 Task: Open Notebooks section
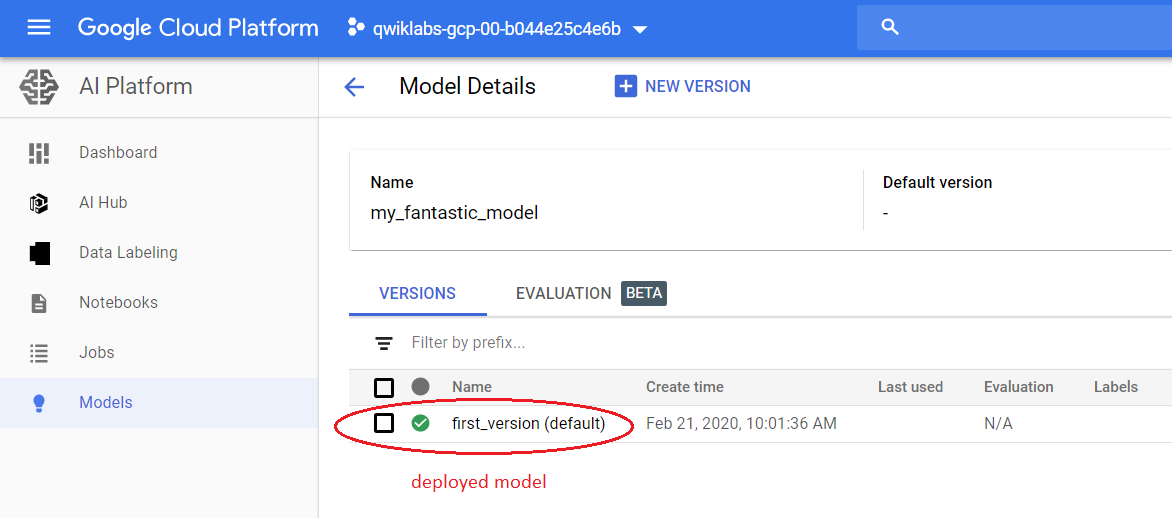[x=118, y=303]
